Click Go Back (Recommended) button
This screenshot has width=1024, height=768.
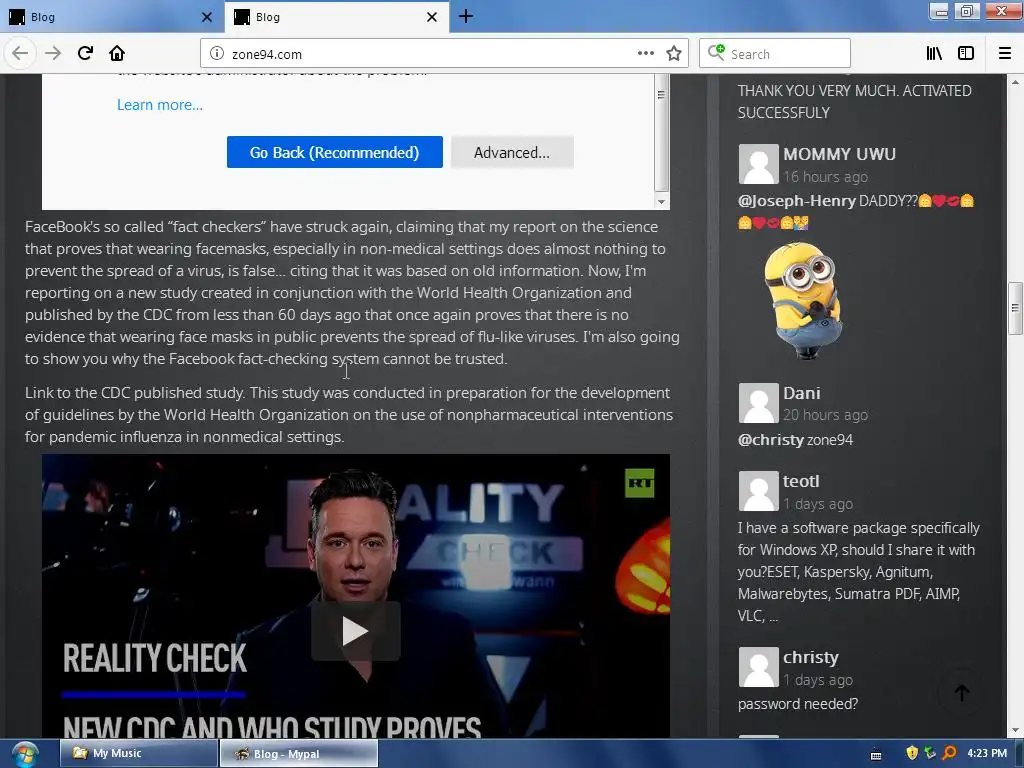click(x=334, y=152)
